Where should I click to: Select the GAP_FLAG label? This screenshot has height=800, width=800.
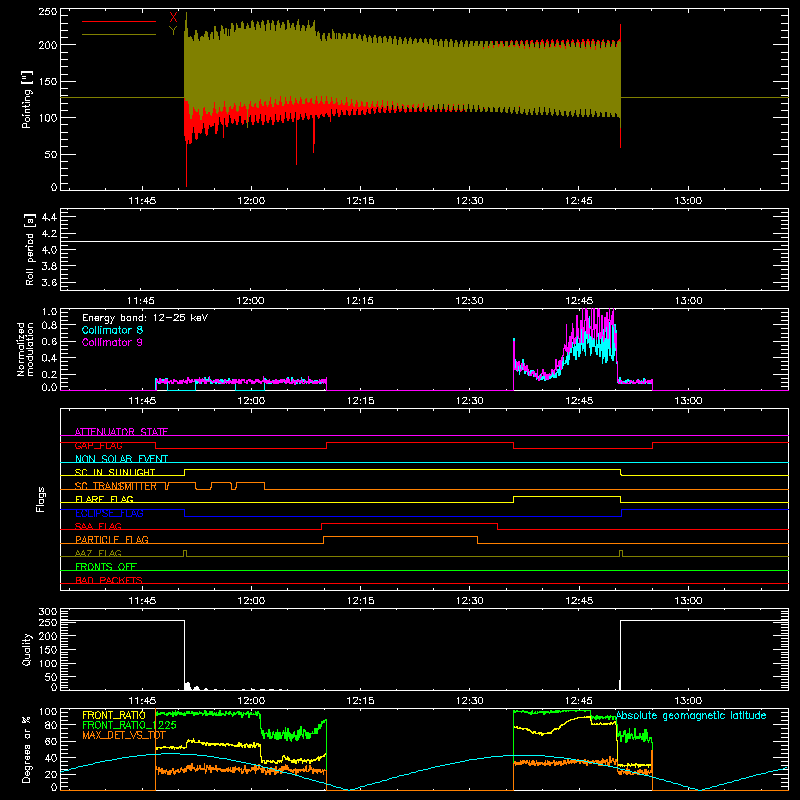pos(98,445)
